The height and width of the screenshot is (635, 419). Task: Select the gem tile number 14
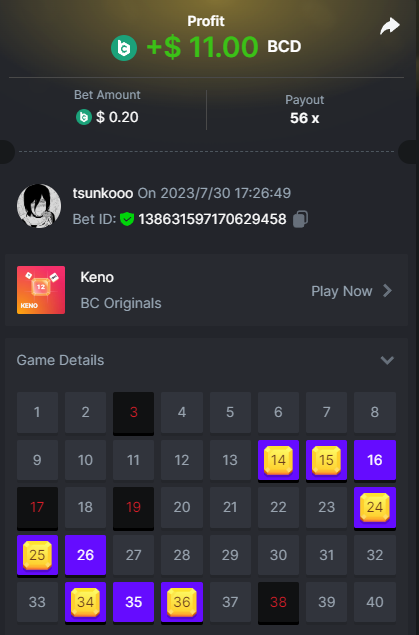click(x=278, y=460)
